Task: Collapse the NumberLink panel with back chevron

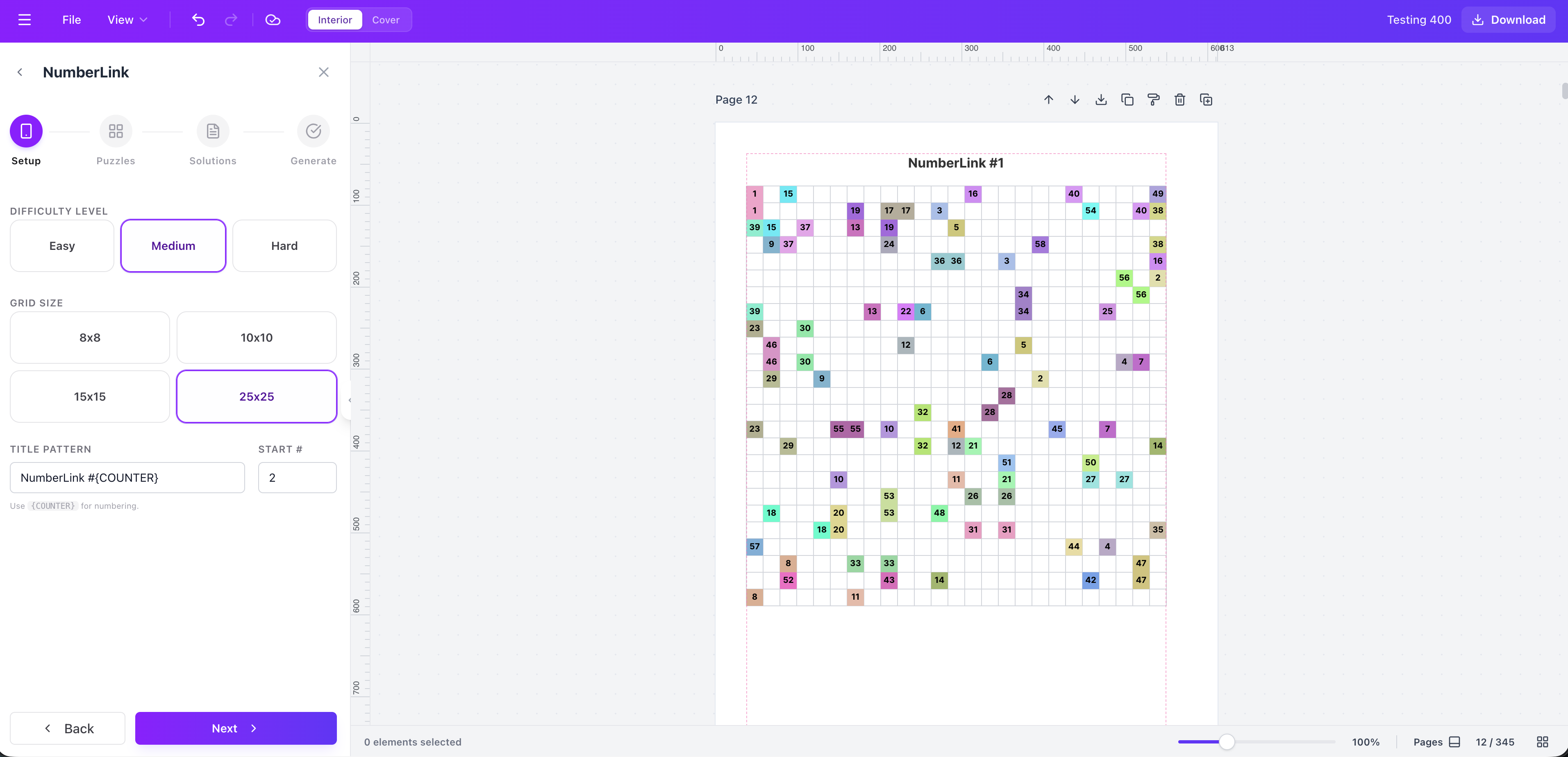Action: pos(20,72)
